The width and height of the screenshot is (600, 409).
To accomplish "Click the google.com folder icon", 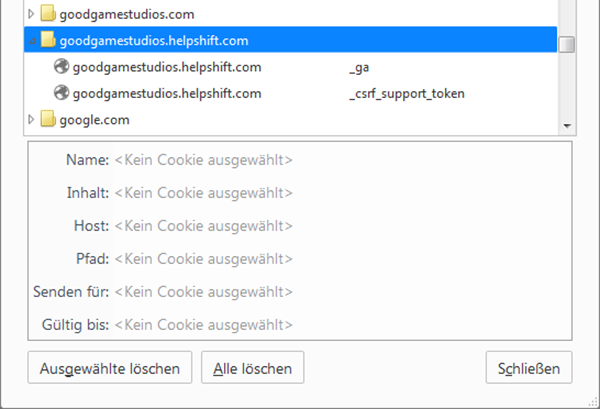I will point(48,119).
